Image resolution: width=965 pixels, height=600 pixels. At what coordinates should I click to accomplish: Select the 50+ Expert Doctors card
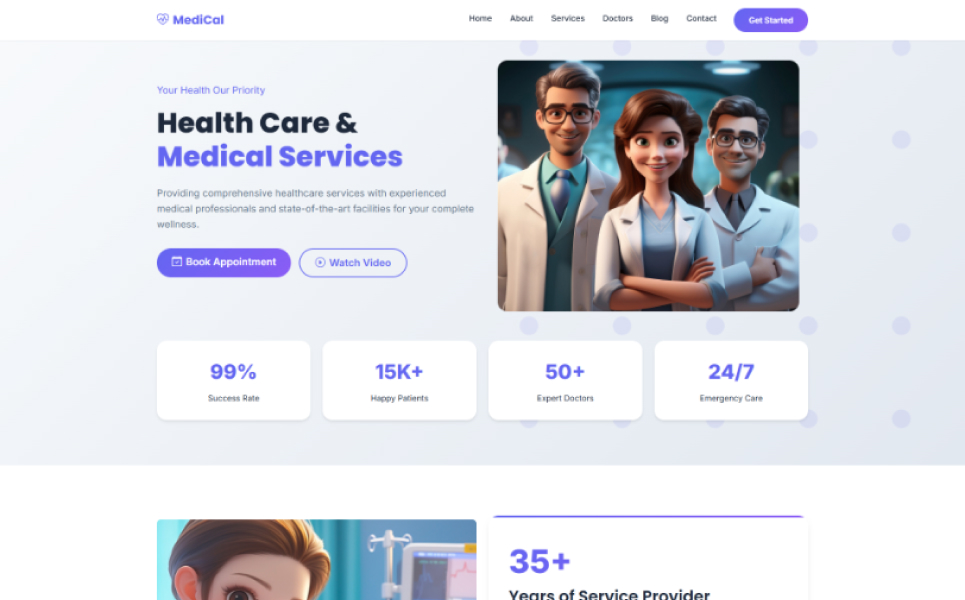pos(565,380)
